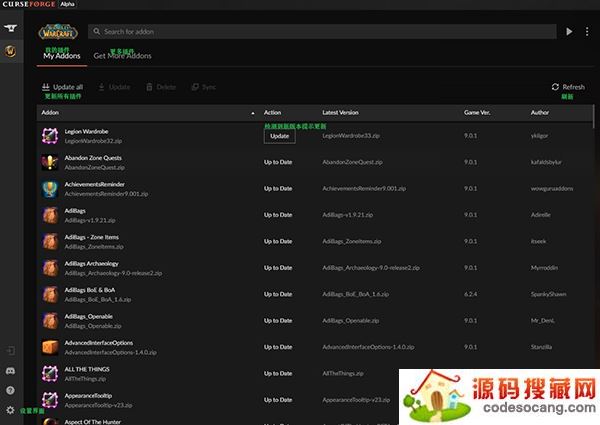Open settings via the gear icon
Viewport: 600px width, 425px height.
click(x=11, y=409)
